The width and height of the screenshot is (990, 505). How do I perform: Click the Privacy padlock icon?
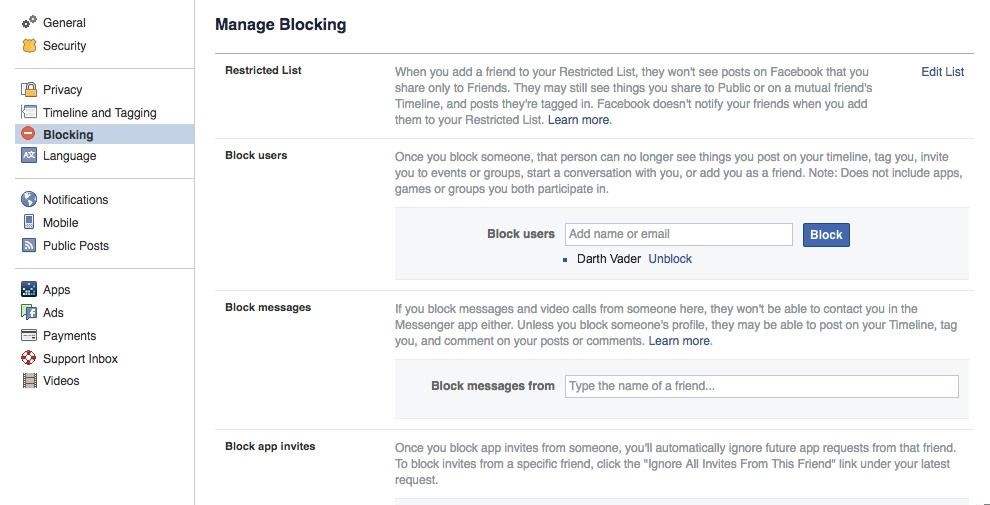pos(29,90)
